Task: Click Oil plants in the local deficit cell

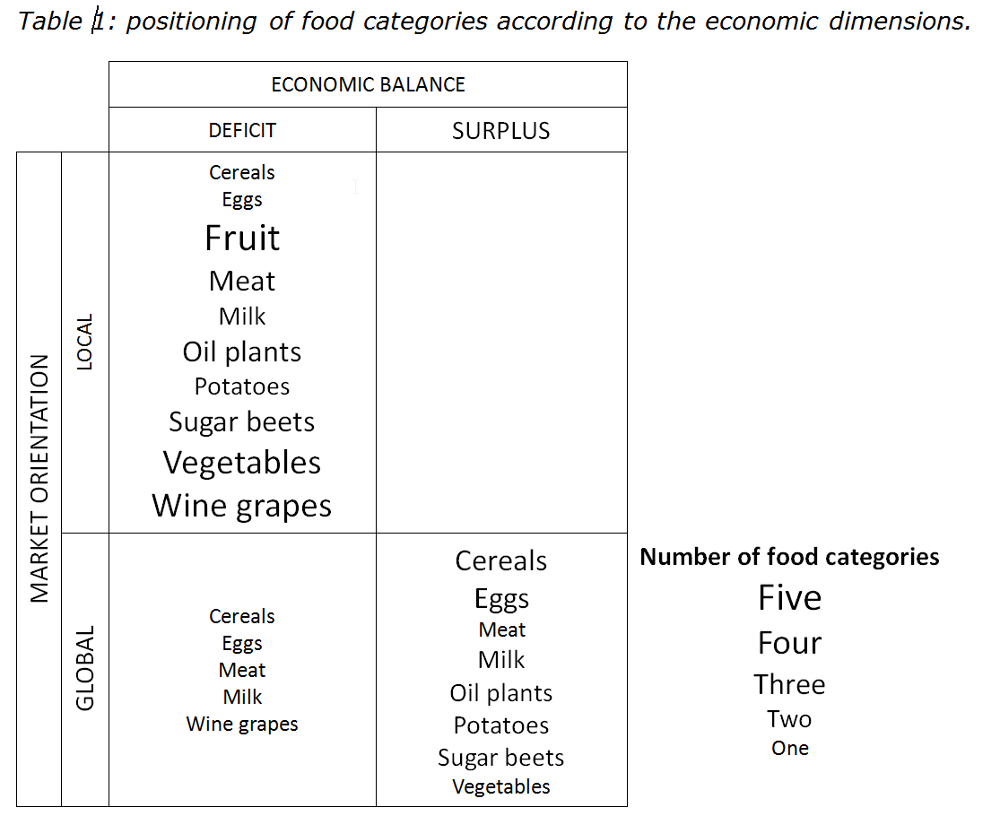Action: 242,352
